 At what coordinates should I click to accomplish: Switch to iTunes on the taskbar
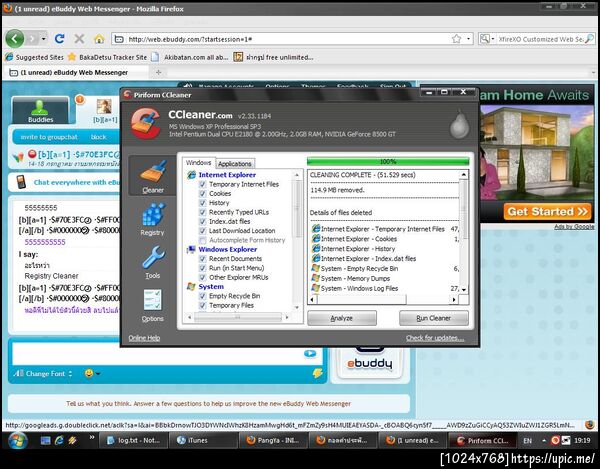coord(202,440)
